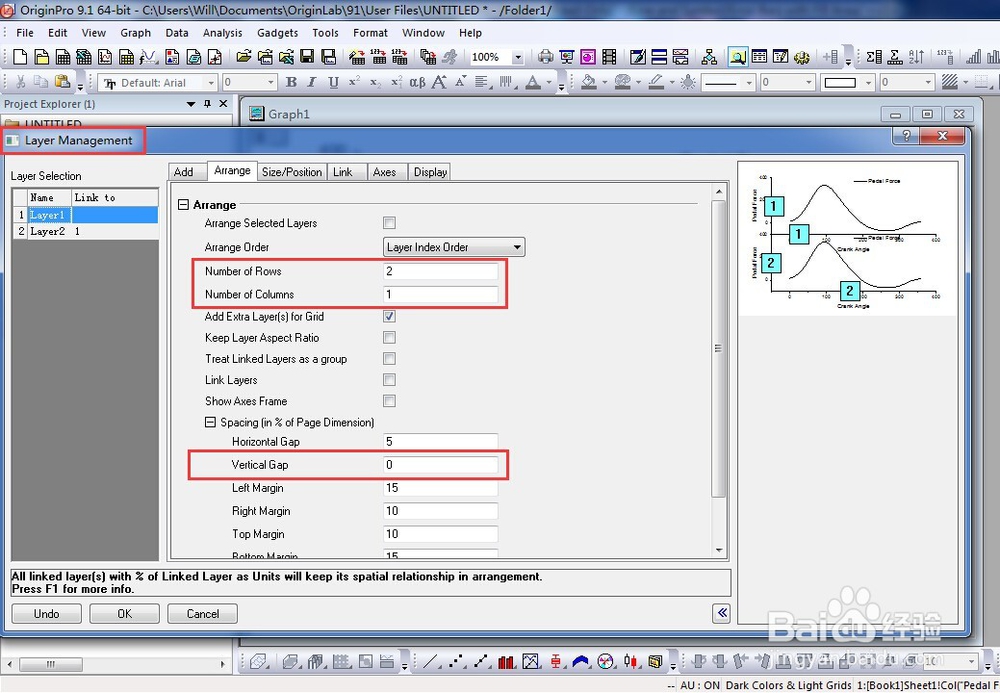Open Project Explorer panel menu arrow
Screen dimensions: 1000x693
coord(190,103)
